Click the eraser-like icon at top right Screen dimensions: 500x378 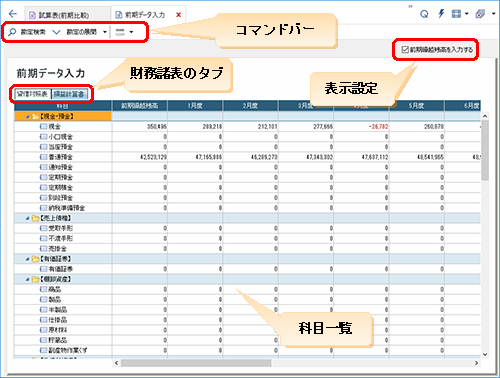(480, 14)
